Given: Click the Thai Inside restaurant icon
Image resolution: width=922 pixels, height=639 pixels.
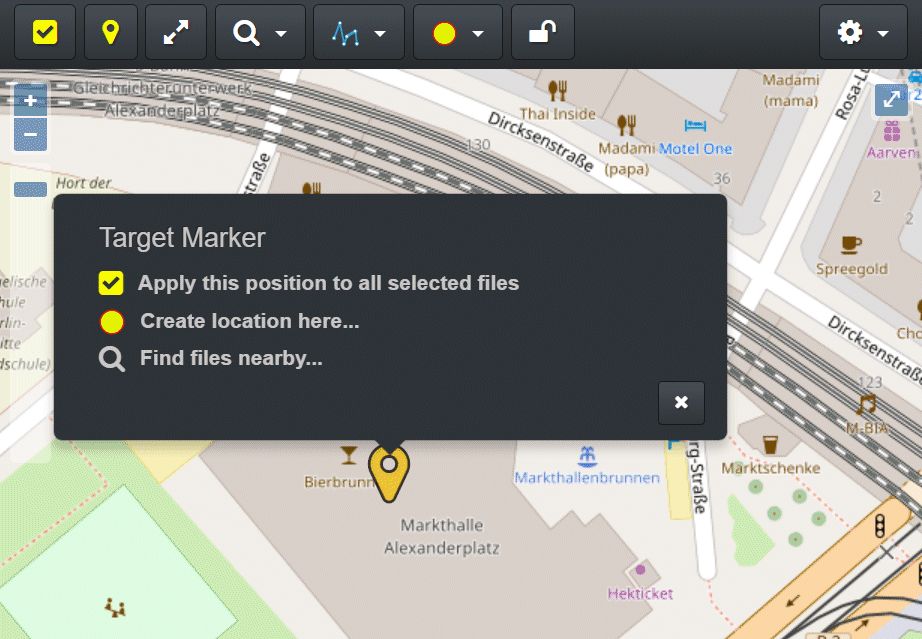Looking at the screenshot, I should 557,91.
